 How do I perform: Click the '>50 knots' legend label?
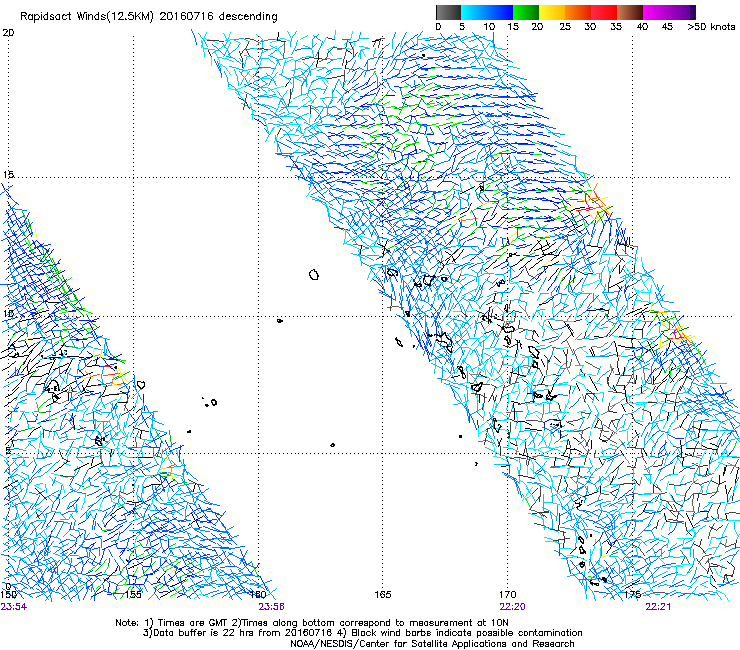pyautogui.click(x=712, y=27)
